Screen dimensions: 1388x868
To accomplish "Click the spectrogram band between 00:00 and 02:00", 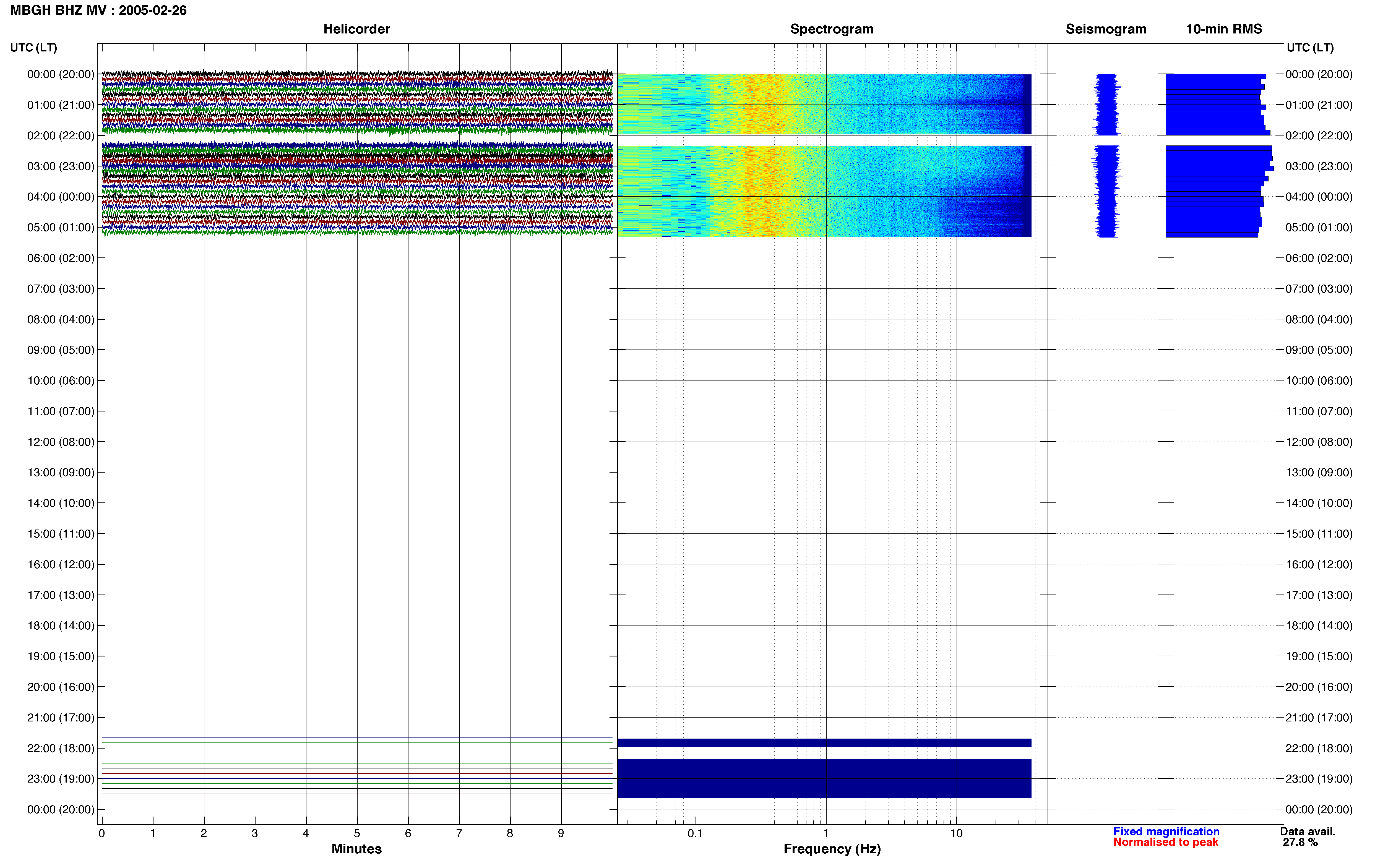I will point(824,104).
